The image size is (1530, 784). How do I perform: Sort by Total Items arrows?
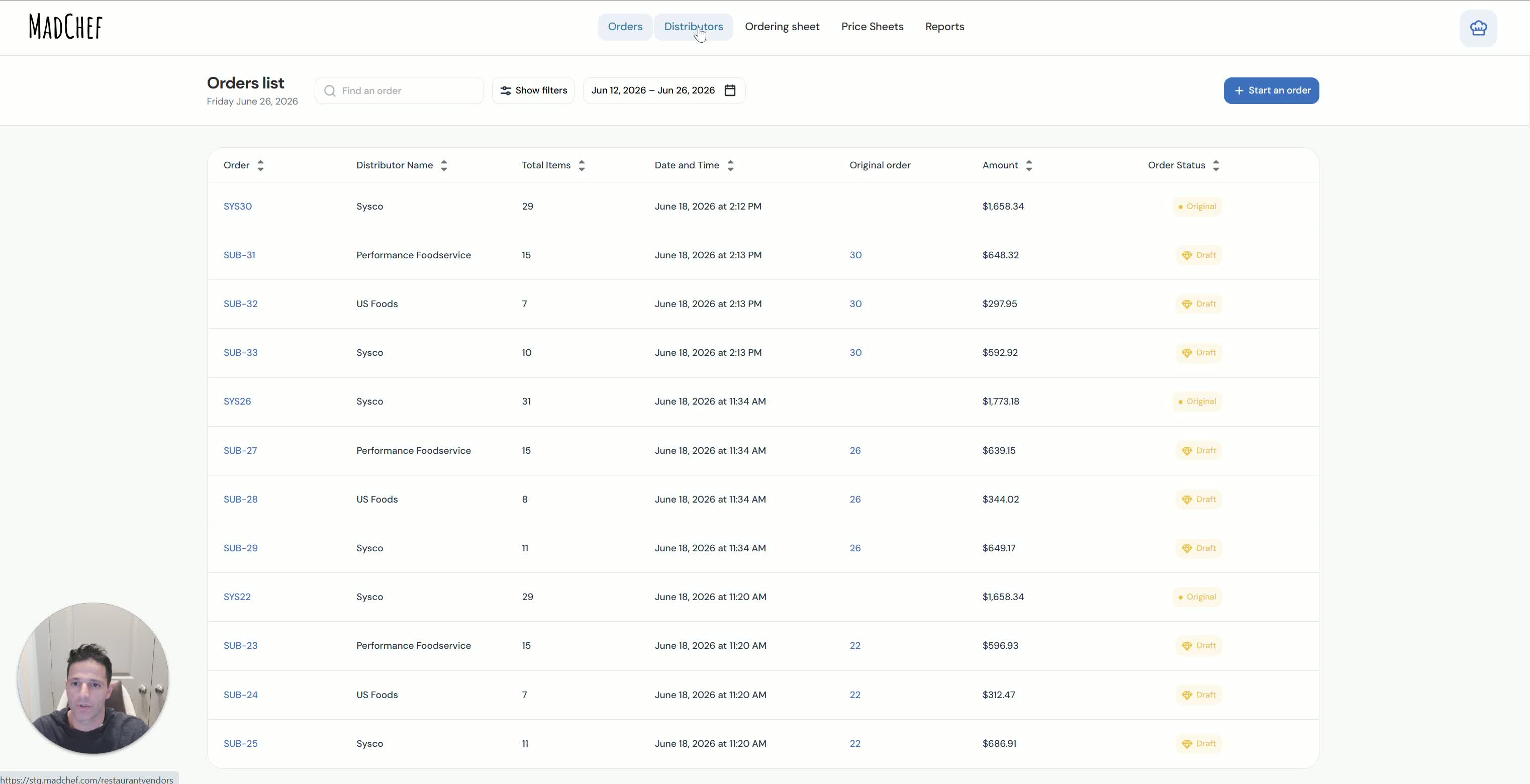(x=582, y=166)
